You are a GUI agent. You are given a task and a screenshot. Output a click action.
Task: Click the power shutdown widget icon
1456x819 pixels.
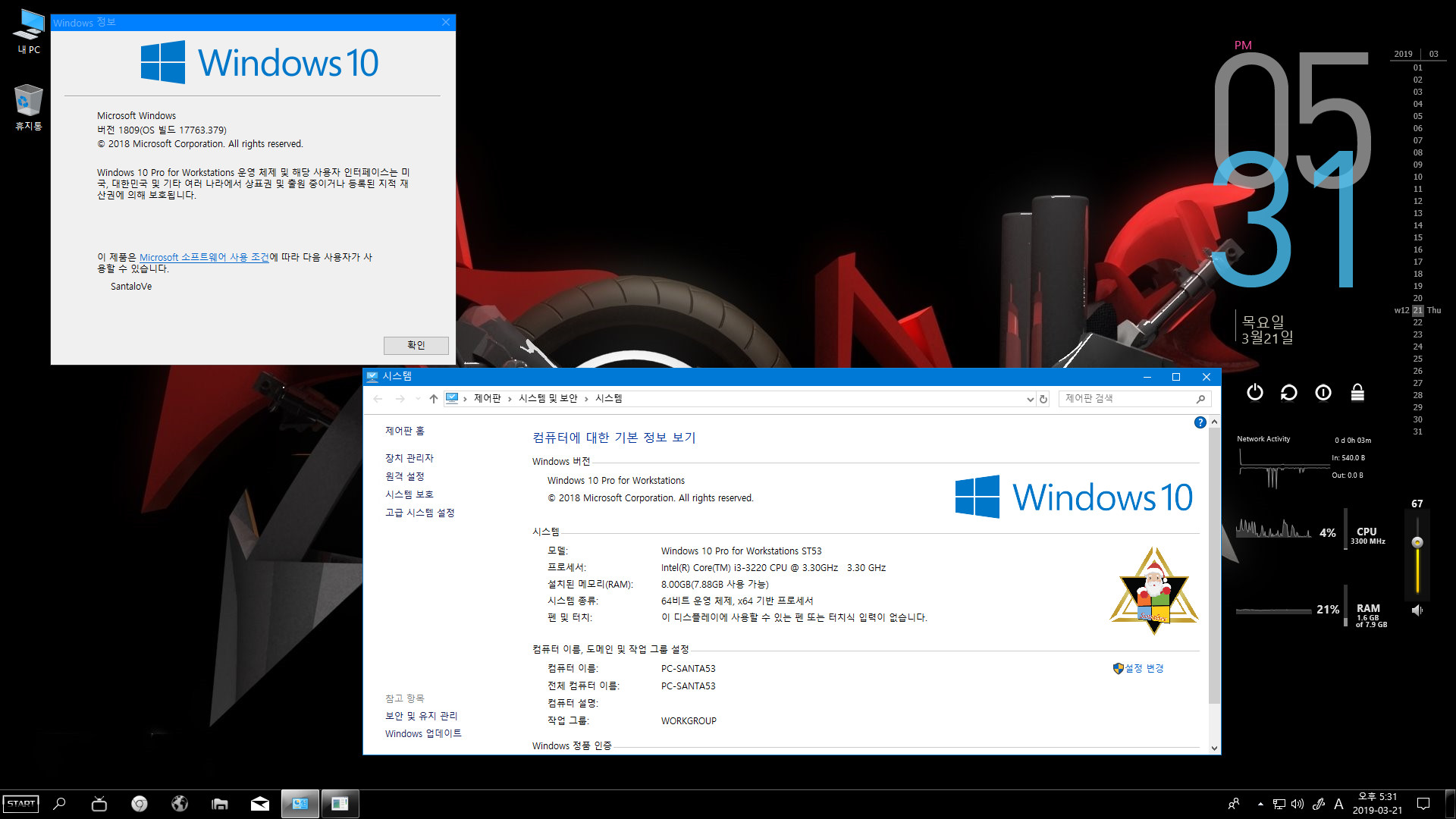[x=1255, y=392]
